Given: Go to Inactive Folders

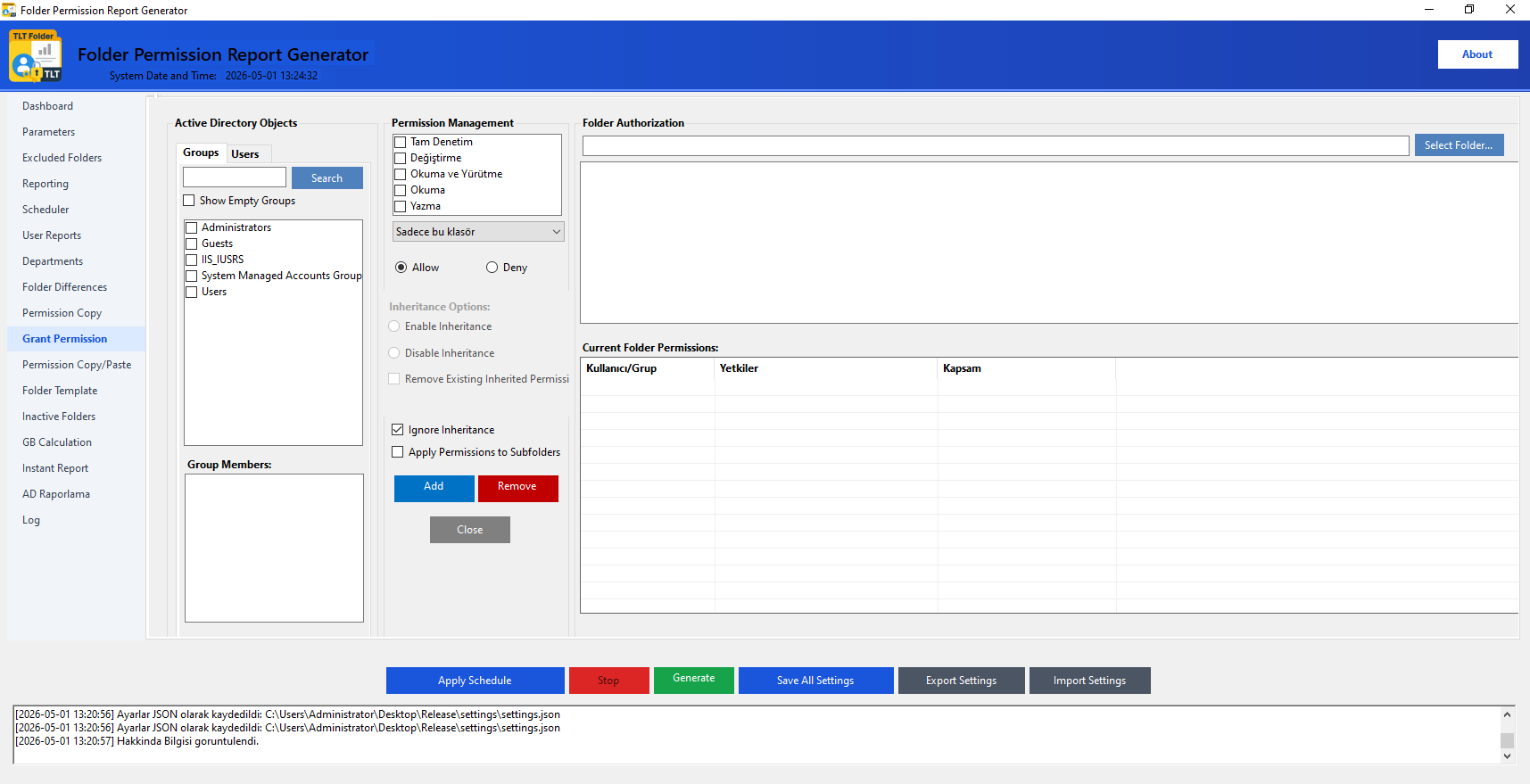Looking at the screenshot, I should [59, 417].
